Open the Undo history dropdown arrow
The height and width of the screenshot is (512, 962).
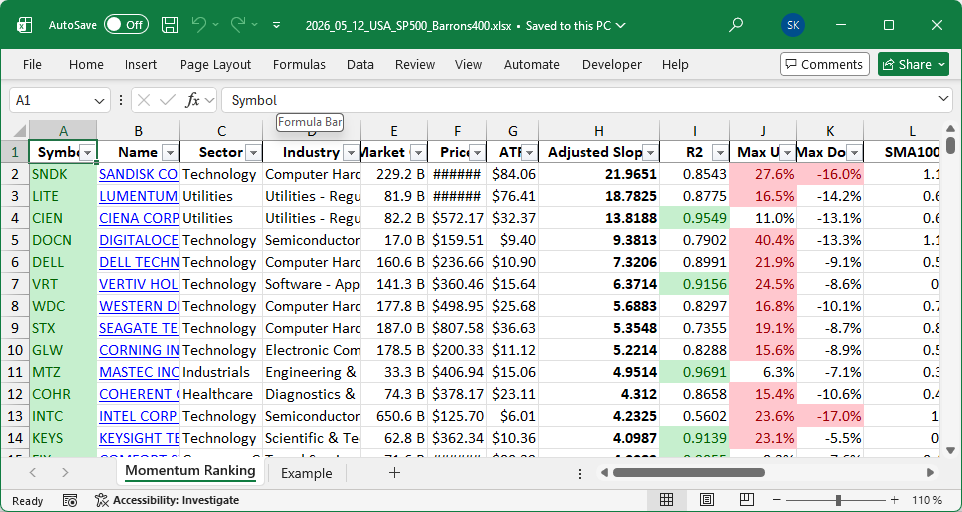coord(215,25)
